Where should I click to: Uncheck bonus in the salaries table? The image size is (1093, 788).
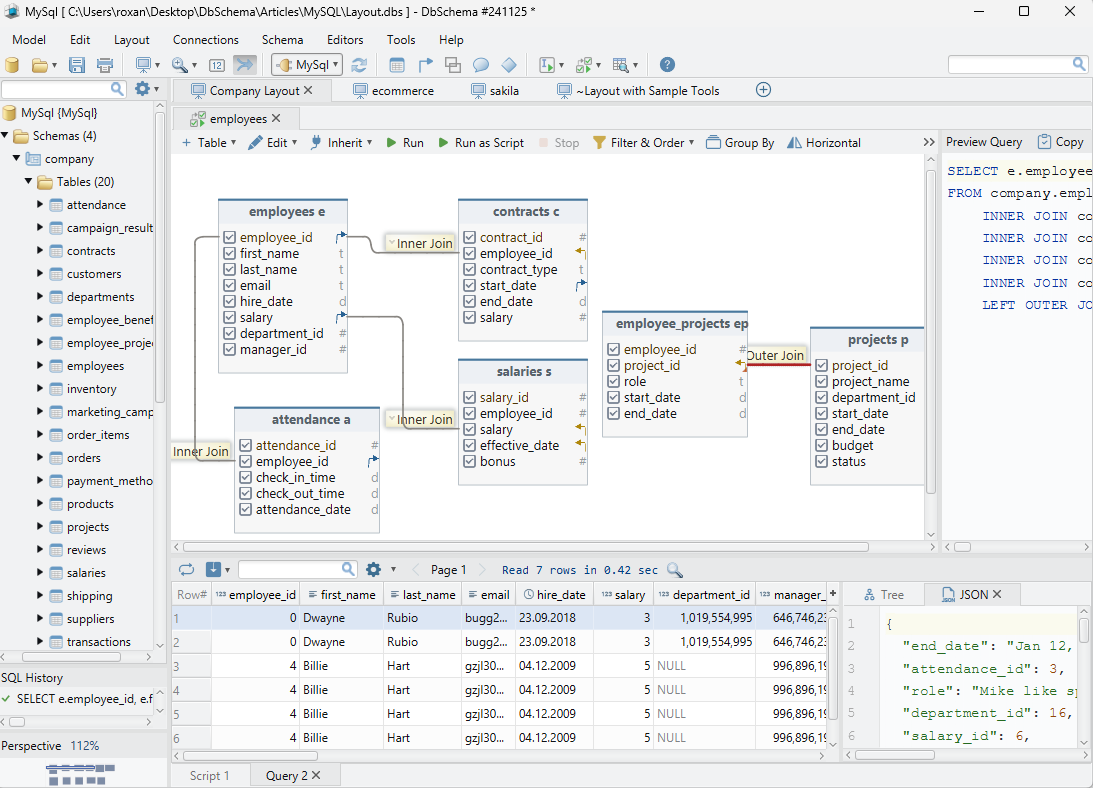click(468, 461)
